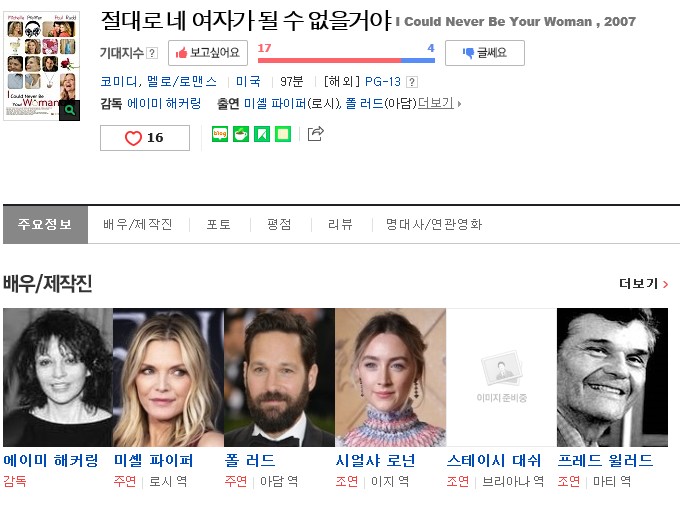
Task: Open the external share arrow icon
Action: 315,134
